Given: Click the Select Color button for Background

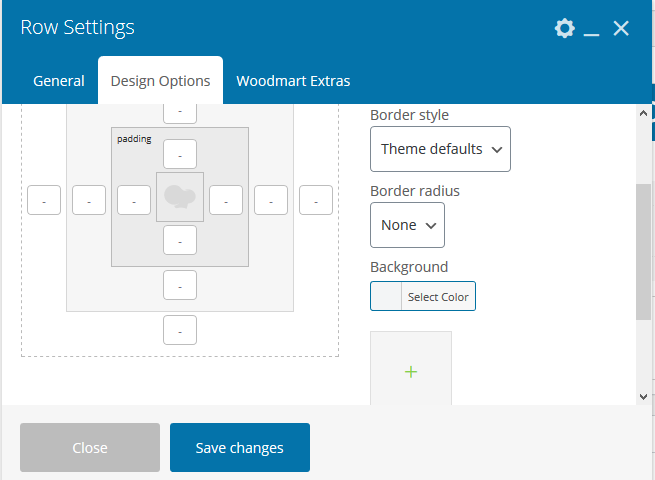Looking at the screenshot, I should (438, 297).
